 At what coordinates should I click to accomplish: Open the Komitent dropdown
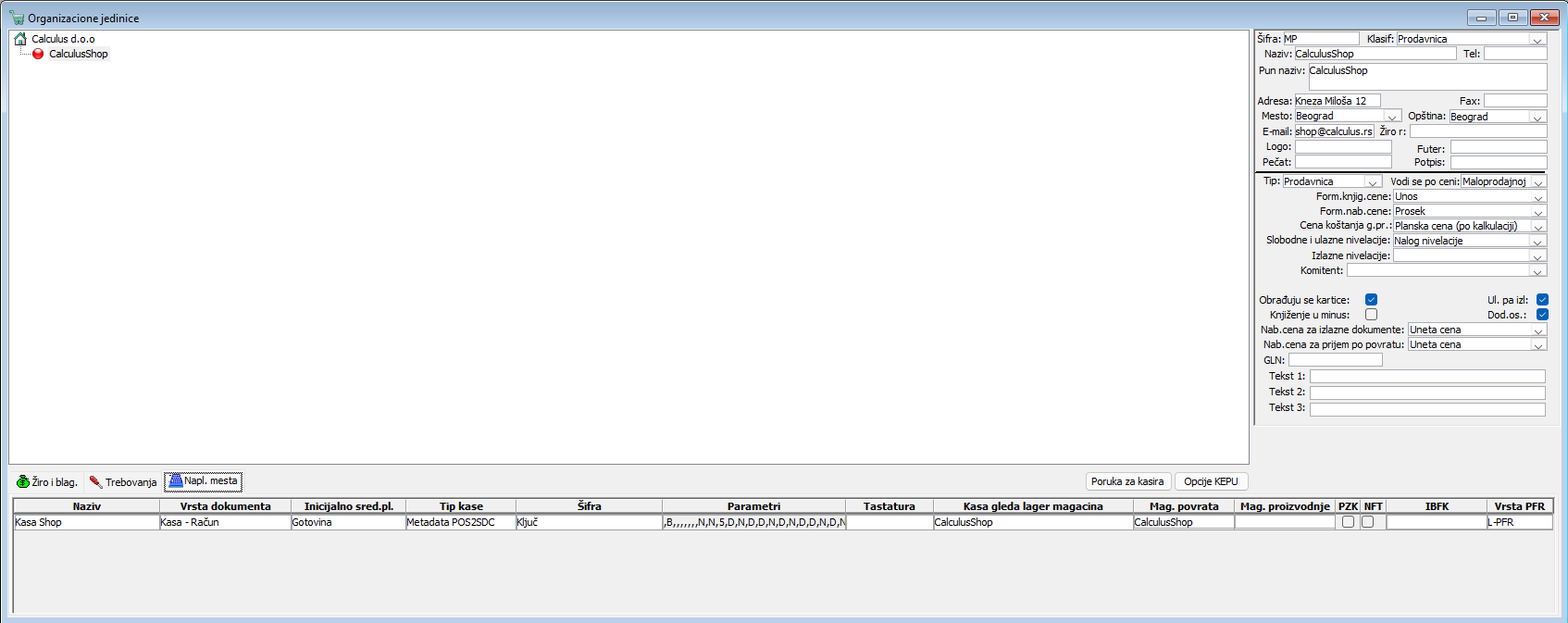[x=1537, y=271]
